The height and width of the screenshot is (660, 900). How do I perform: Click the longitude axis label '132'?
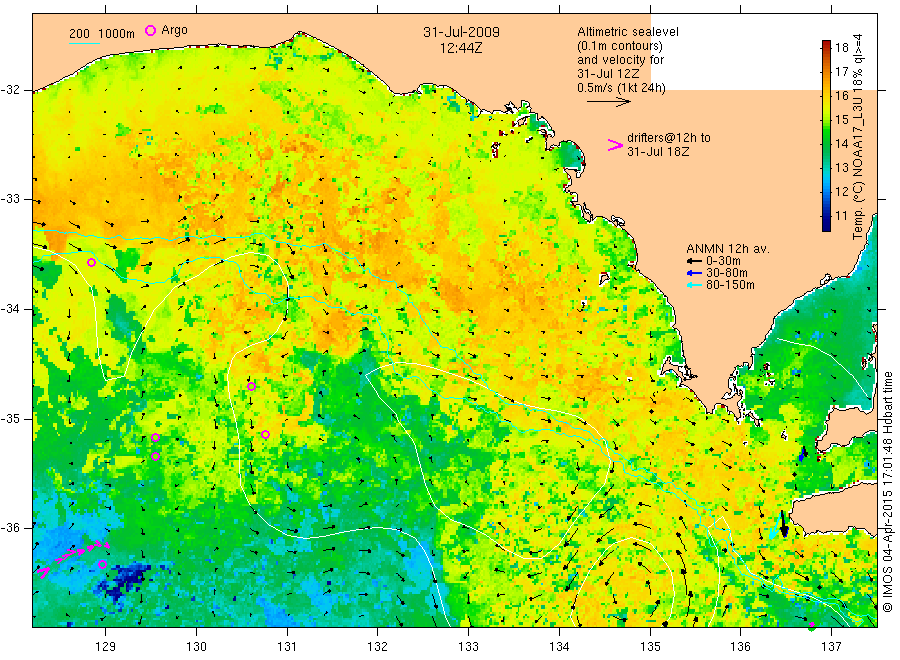tap(378, 647)
